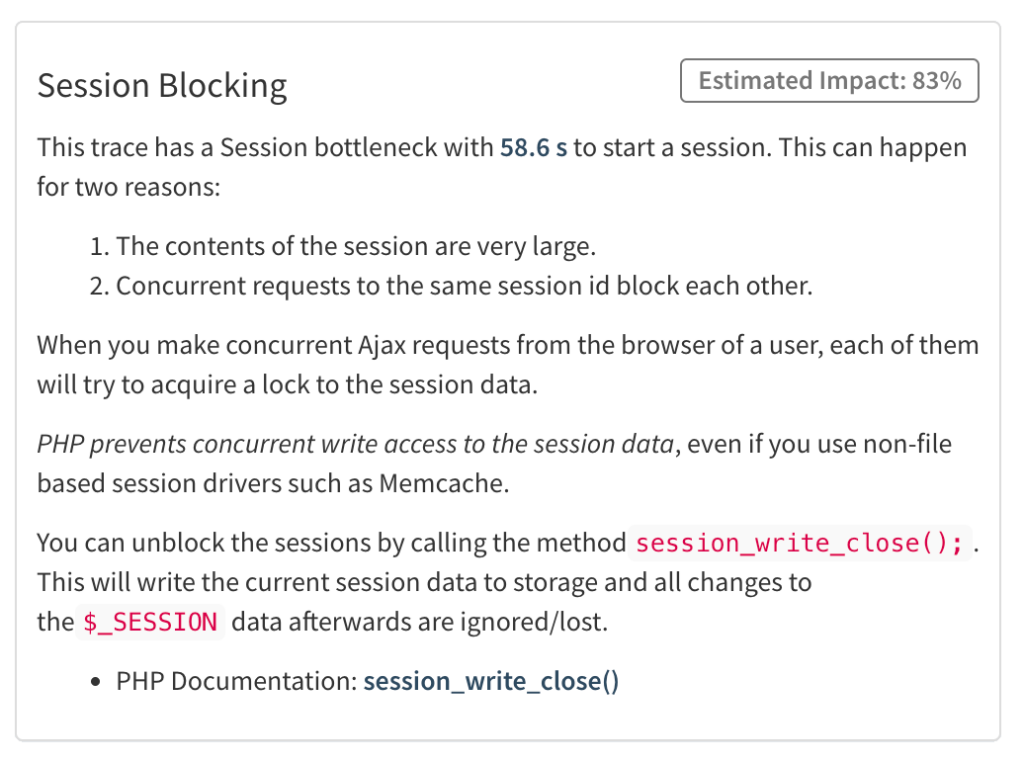Click the bullet point before PHP Documentation

point(97,682)
